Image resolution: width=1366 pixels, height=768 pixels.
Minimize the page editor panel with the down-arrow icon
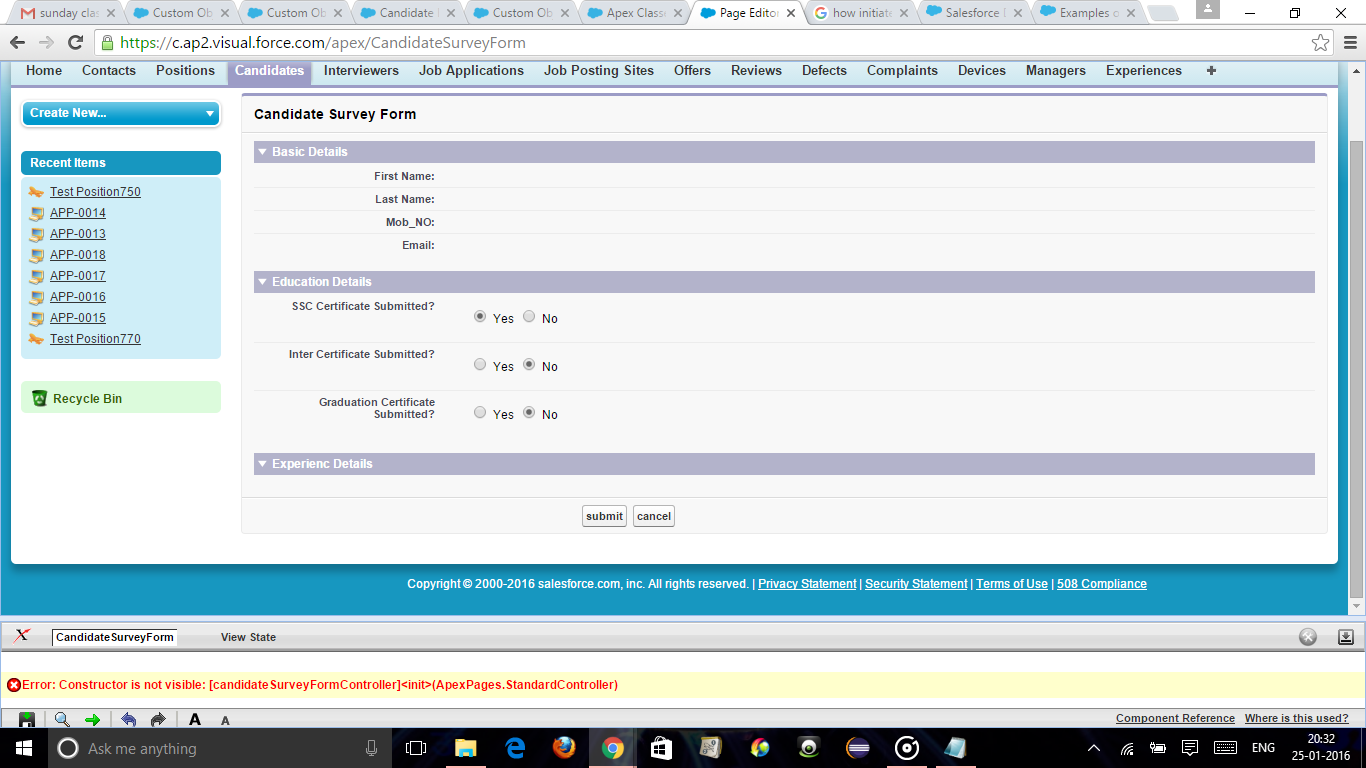coord(1346,637)
